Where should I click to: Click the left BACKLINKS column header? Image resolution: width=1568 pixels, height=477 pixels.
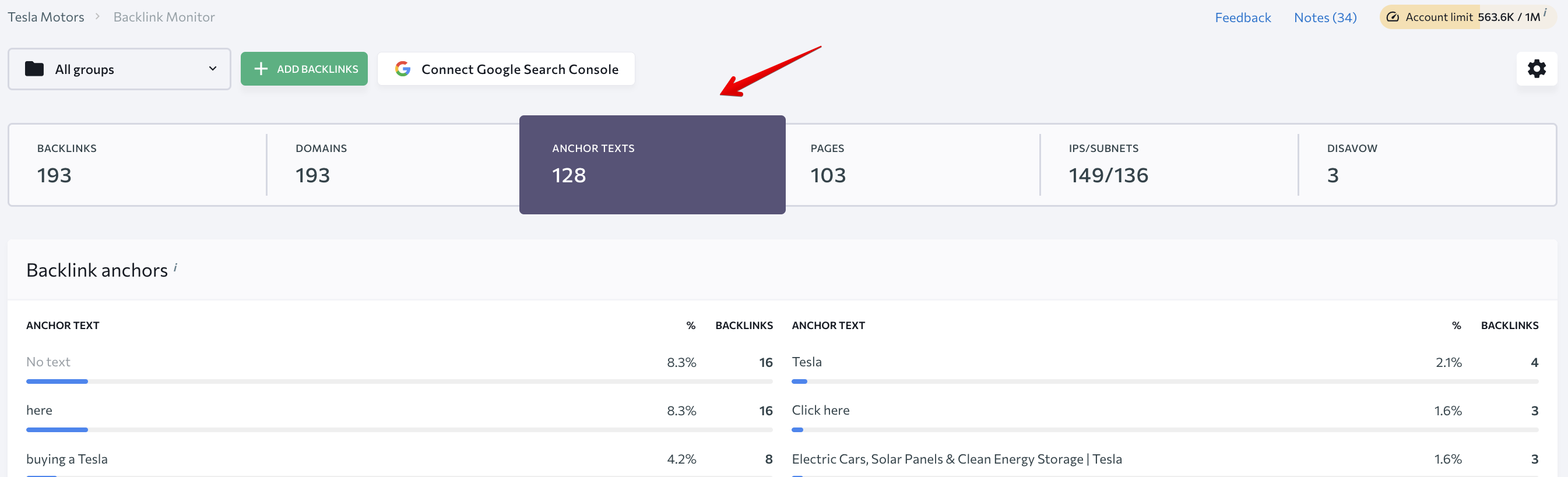pyautogui.click(x=744, y=326)
